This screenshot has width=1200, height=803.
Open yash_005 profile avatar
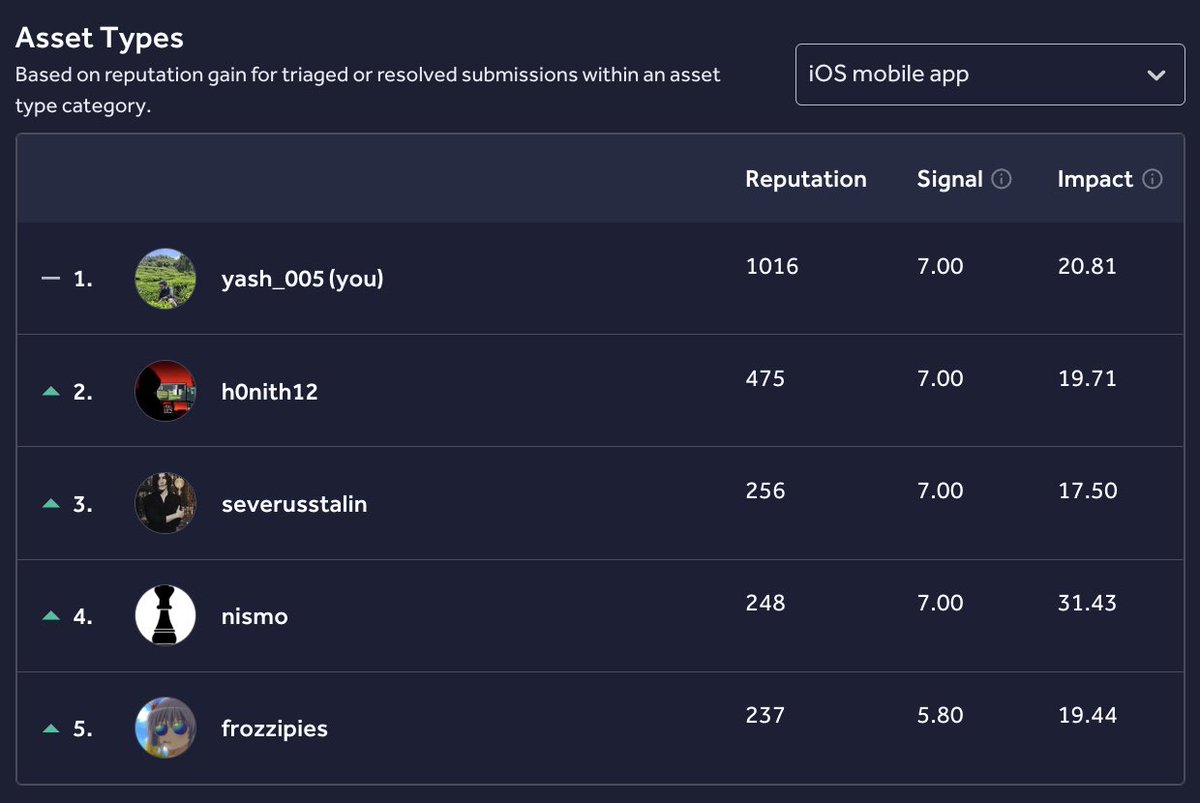pyautogui.click(x=165, y=279)
